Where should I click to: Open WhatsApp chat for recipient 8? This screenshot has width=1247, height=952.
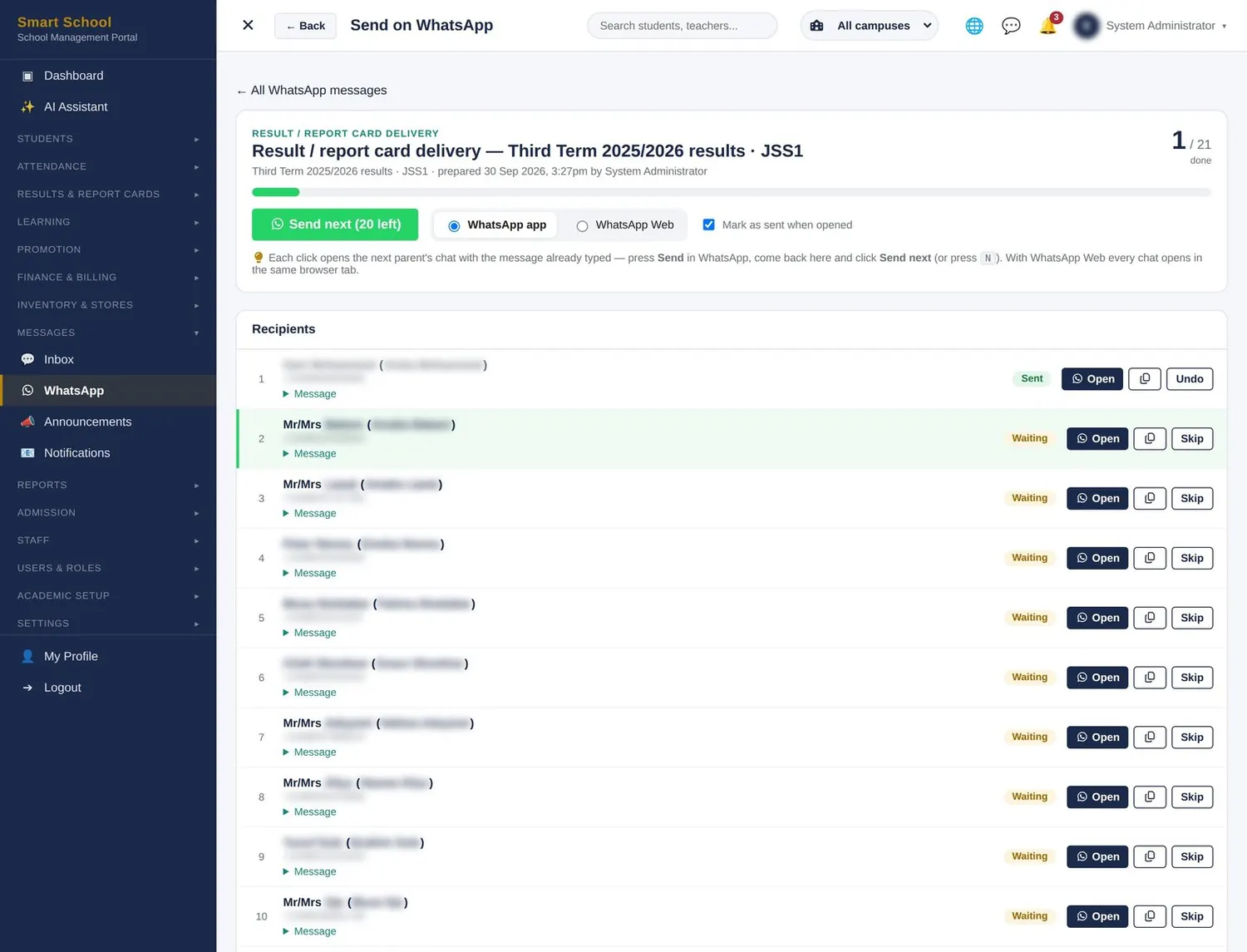click(1097, 797)
